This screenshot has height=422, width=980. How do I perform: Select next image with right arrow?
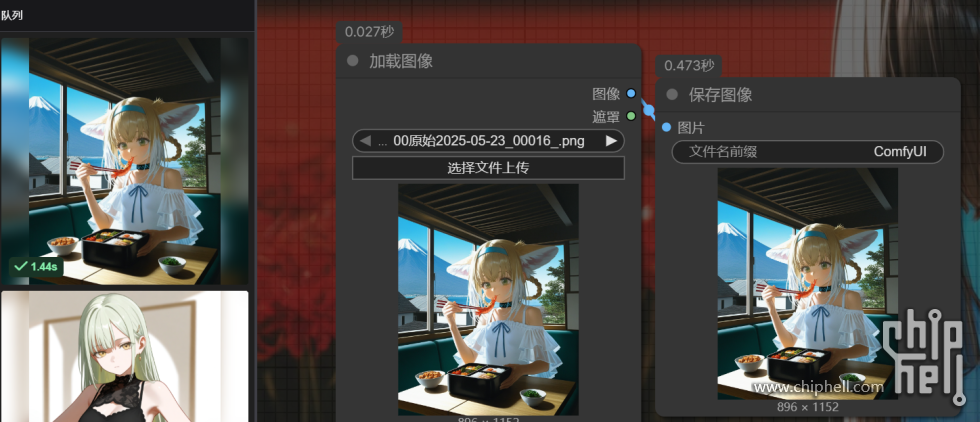pos(611,141)
